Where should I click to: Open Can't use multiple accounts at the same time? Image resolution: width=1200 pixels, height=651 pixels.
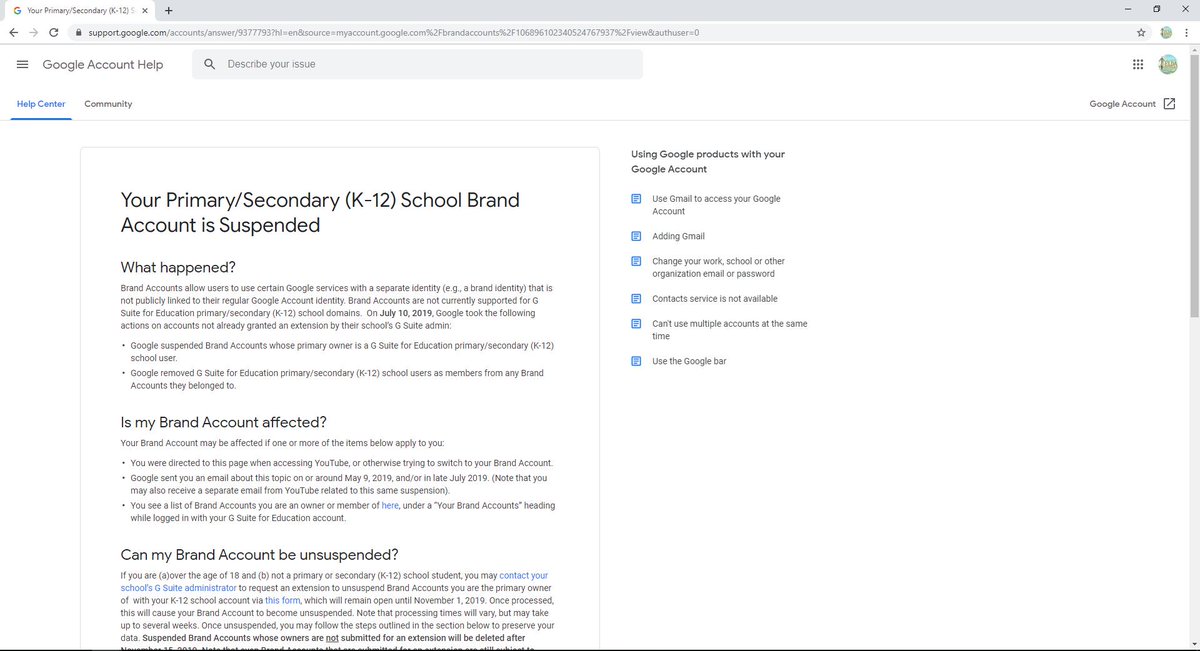click(729, 330)
